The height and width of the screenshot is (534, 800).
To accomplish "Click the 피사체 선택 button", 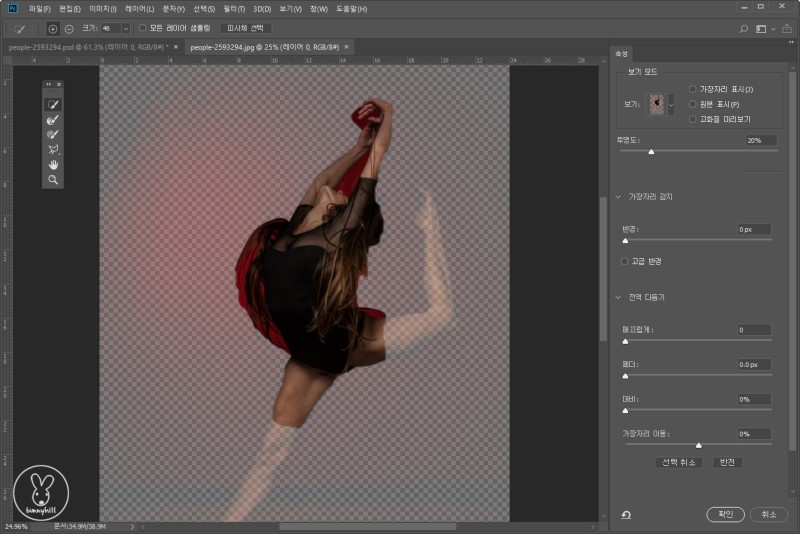I will coord(246,29).
